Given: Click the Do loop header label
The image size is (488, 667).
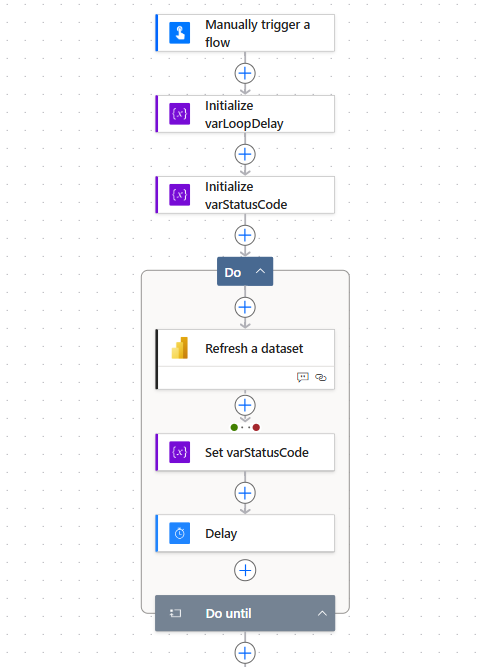Looking at the screenshot, I should coord(233,272).
